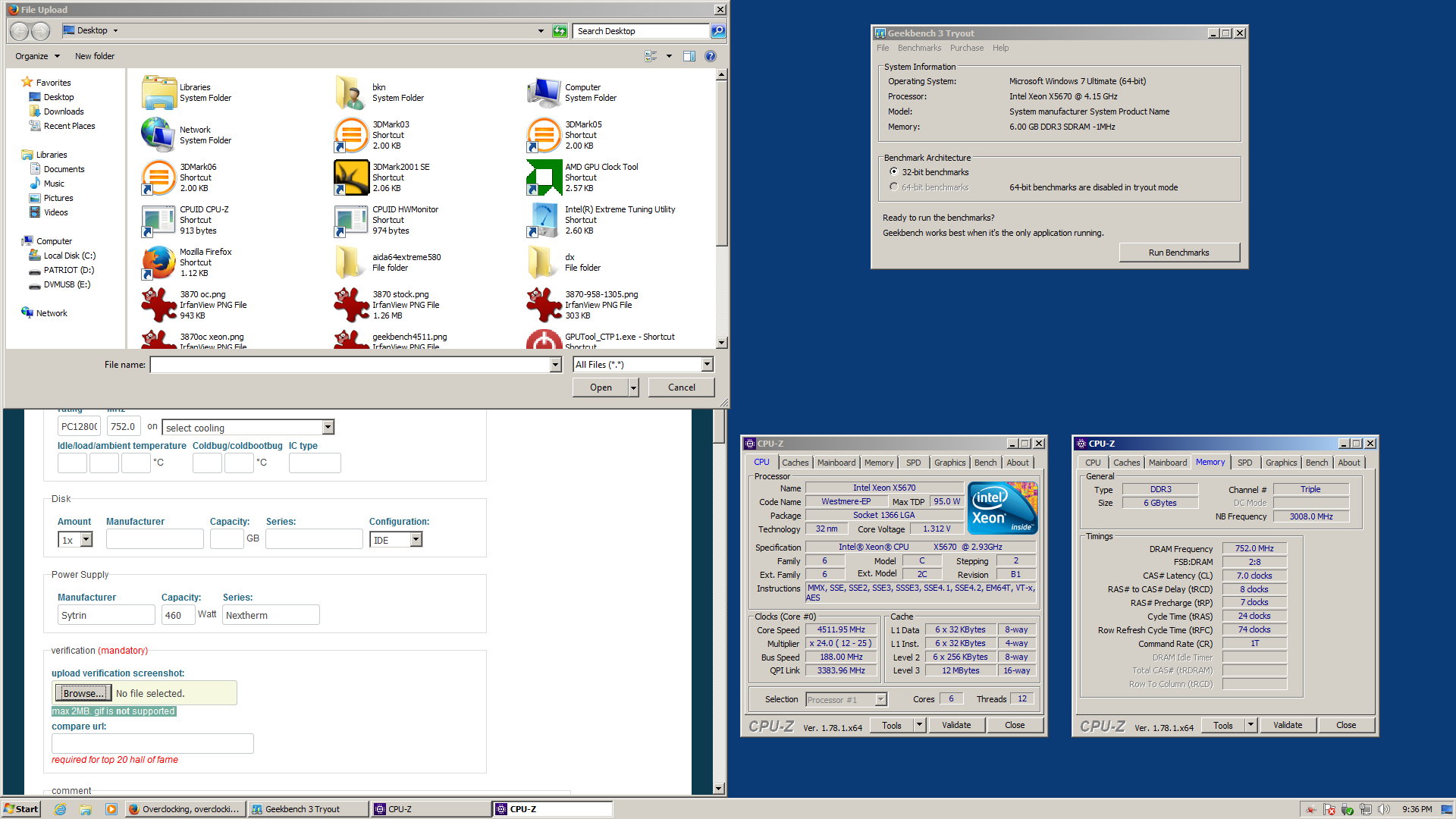
Task: Open the file dialog help icon
Action: point(711,56)
